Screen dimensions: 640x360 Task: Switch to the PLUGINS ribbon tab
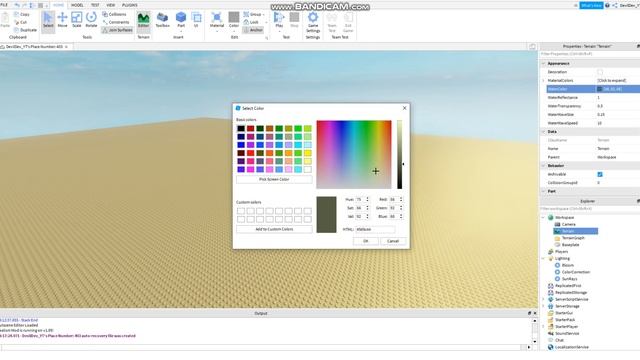130,5
